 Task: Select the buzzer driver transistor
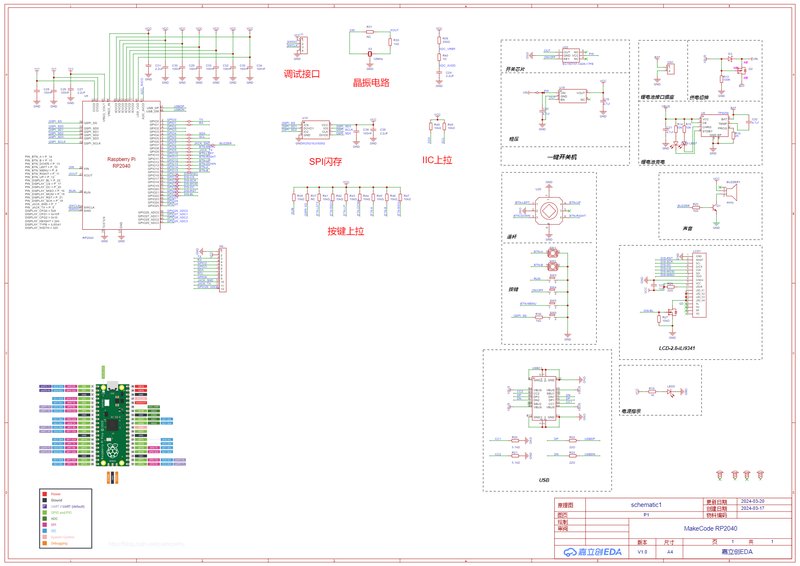(715, 207)
